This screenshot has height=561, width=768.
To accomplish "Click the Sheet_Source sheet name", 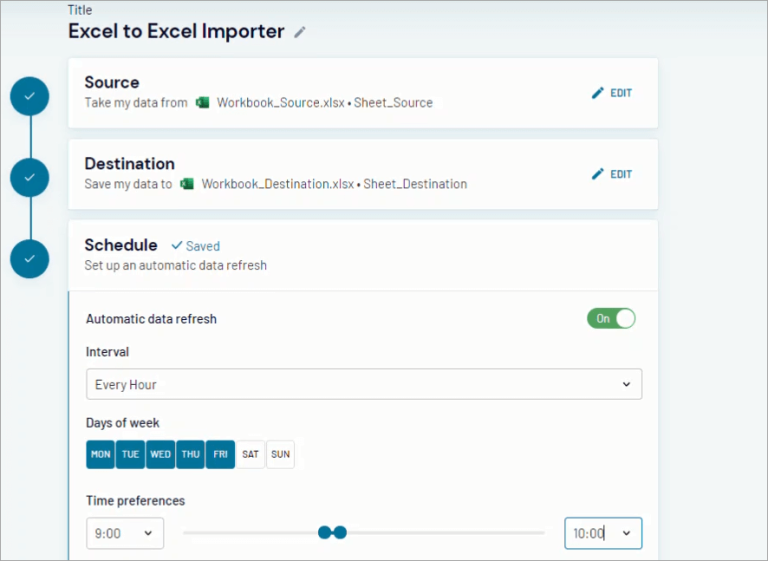I will 393,102.
